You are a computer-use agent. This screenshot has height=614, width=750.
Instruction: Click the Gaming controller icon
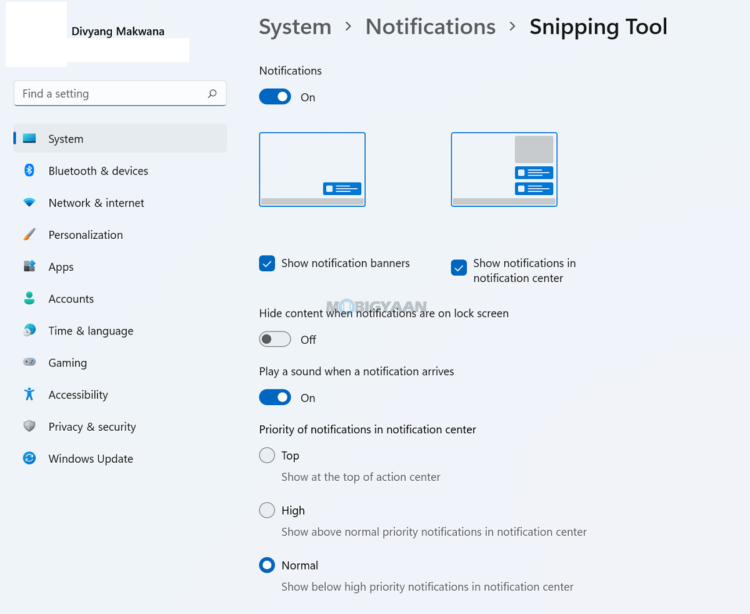click(29, 362)
